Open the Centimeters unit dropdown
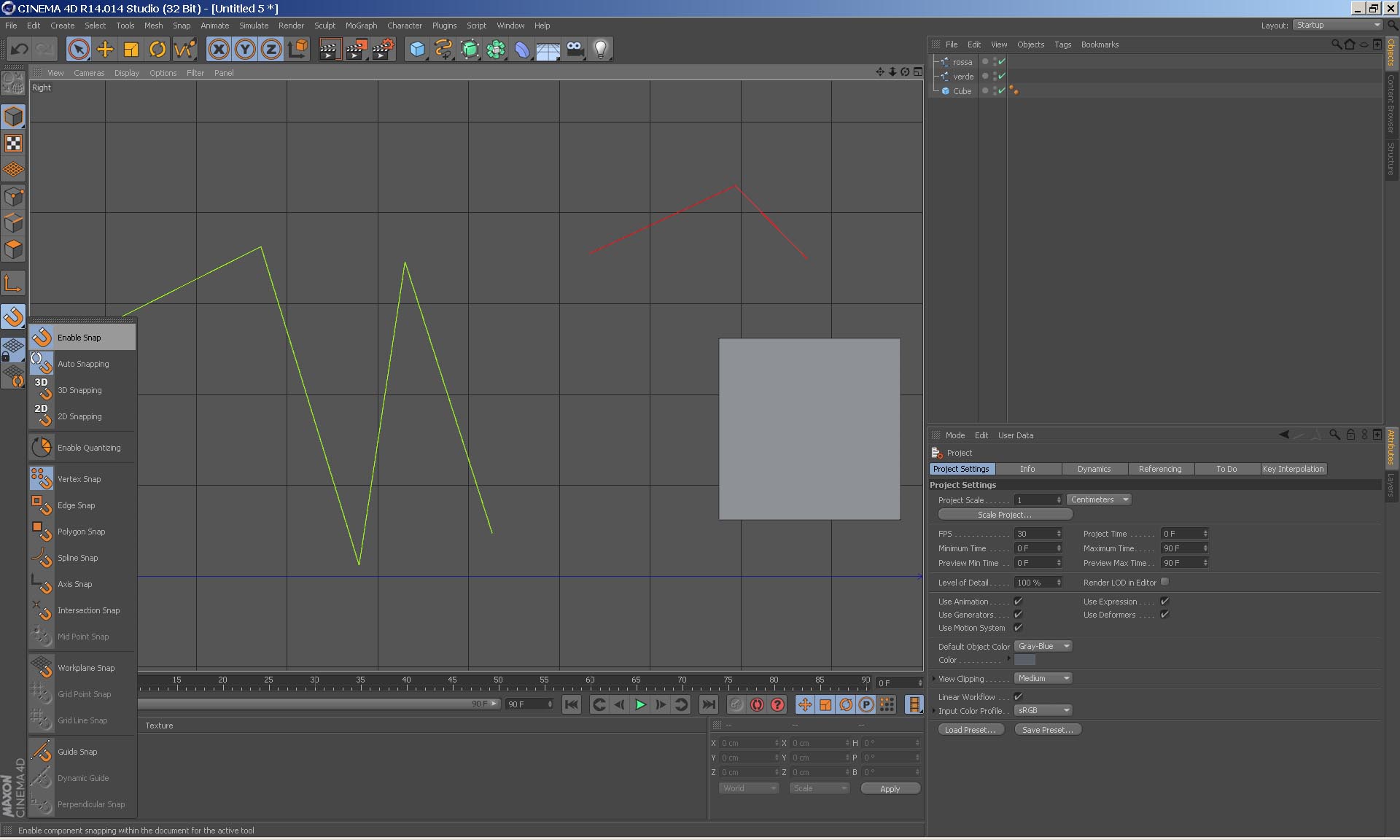The height and width of the screenshot is (840, 1400). coord(1099,499)
